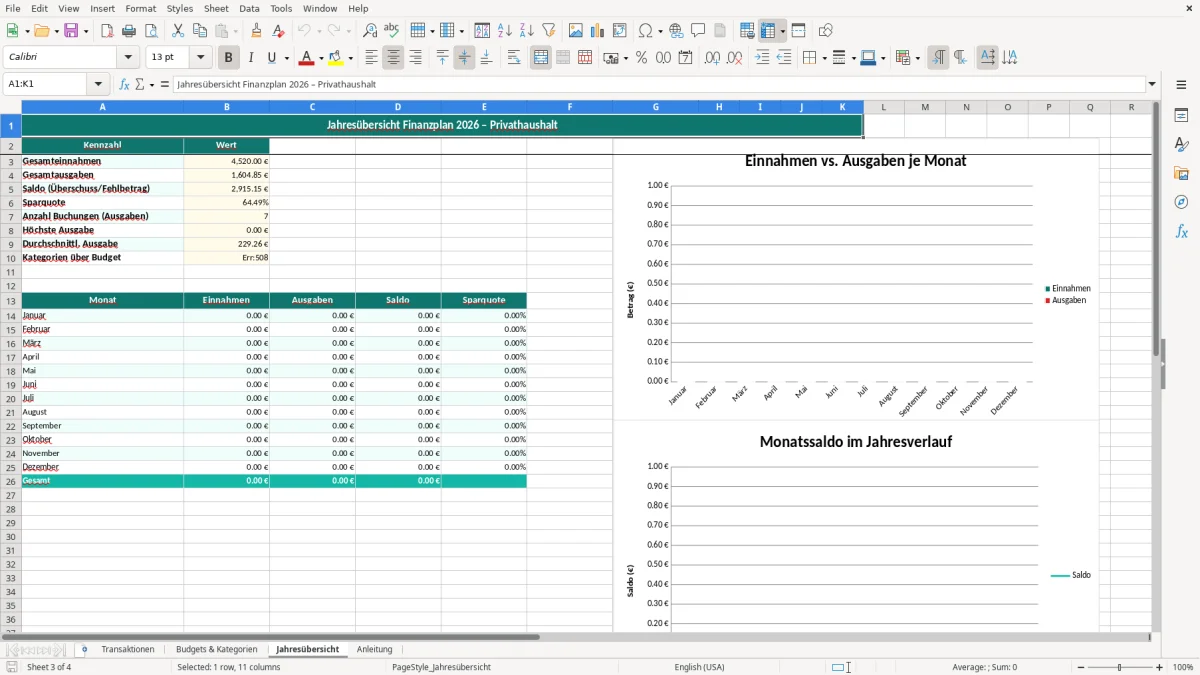This screenshot has height=675, width=1200.
Task: Expand the formula bar
Action: point(1152,85)
